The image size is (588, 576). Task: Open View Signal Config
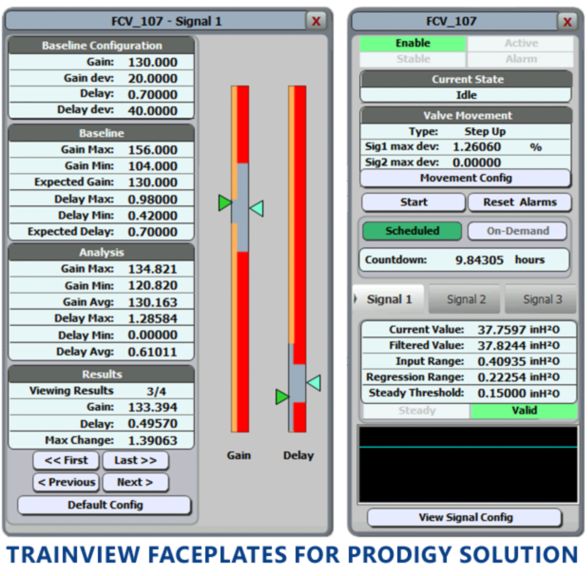[465, 518]
